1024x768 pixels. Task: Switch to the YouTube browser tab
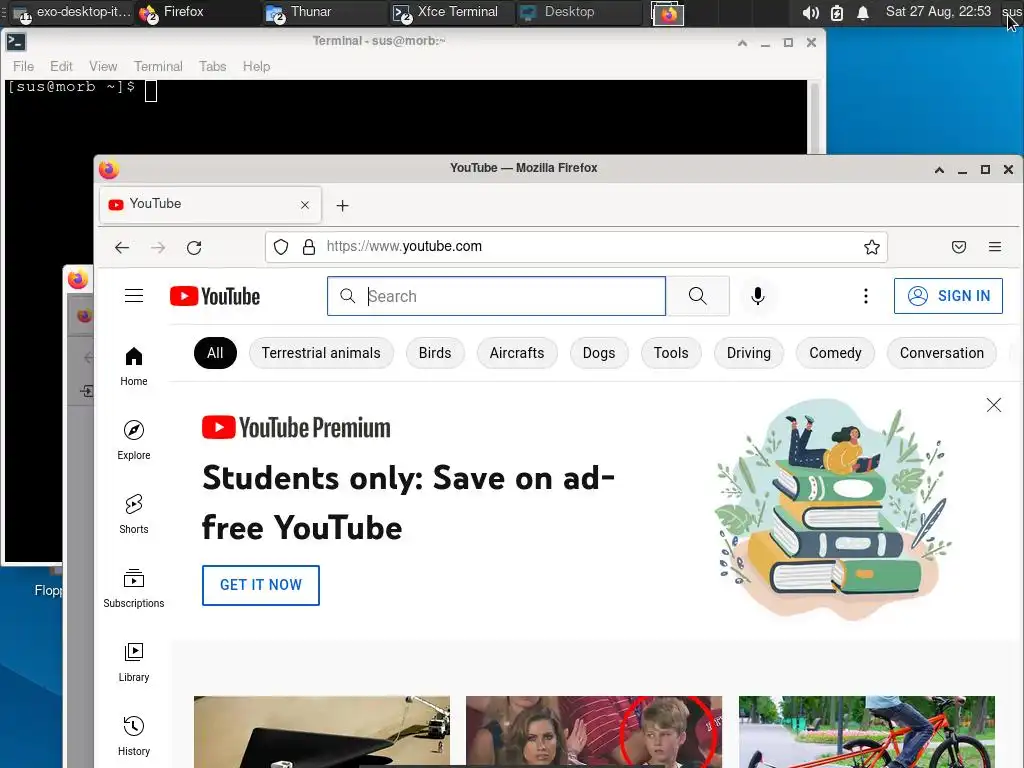pos(210,204)
